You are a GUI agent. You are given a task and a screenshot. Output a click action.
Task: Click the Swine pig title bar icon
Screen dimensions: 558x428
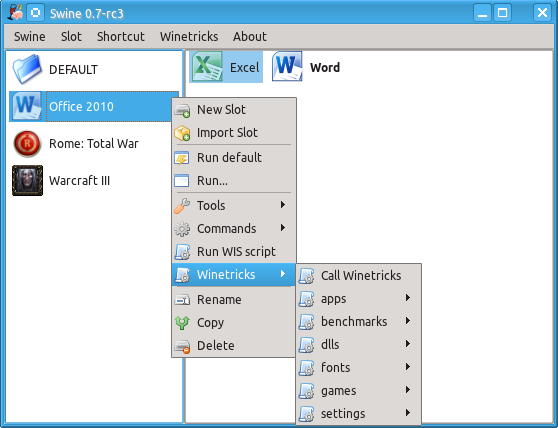pos(15,12)
